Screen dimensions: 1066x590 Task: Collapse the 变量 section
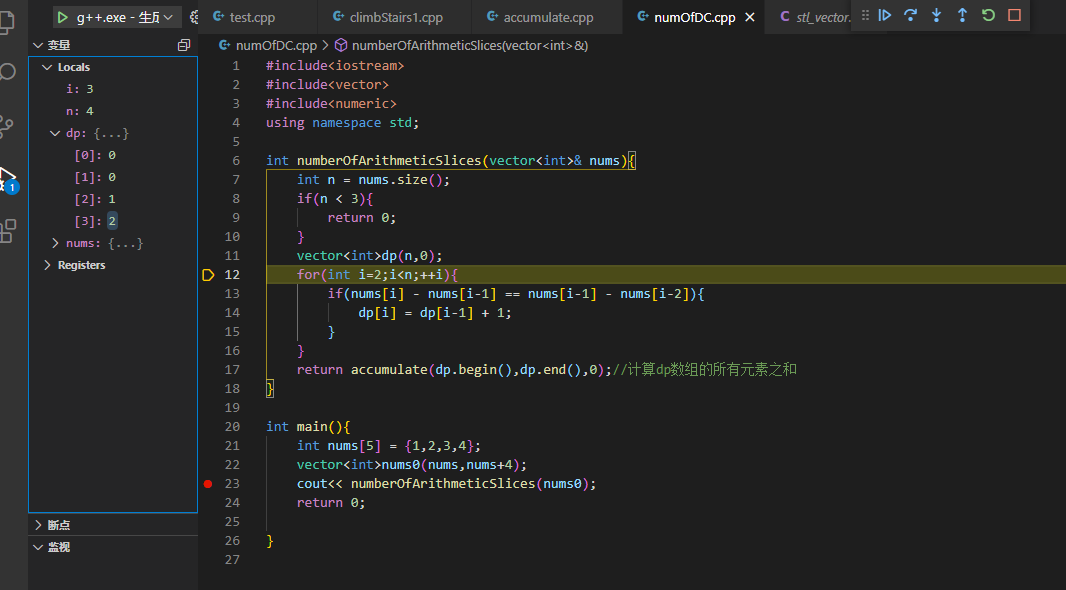pyautogui.click(x=38, y=45)
